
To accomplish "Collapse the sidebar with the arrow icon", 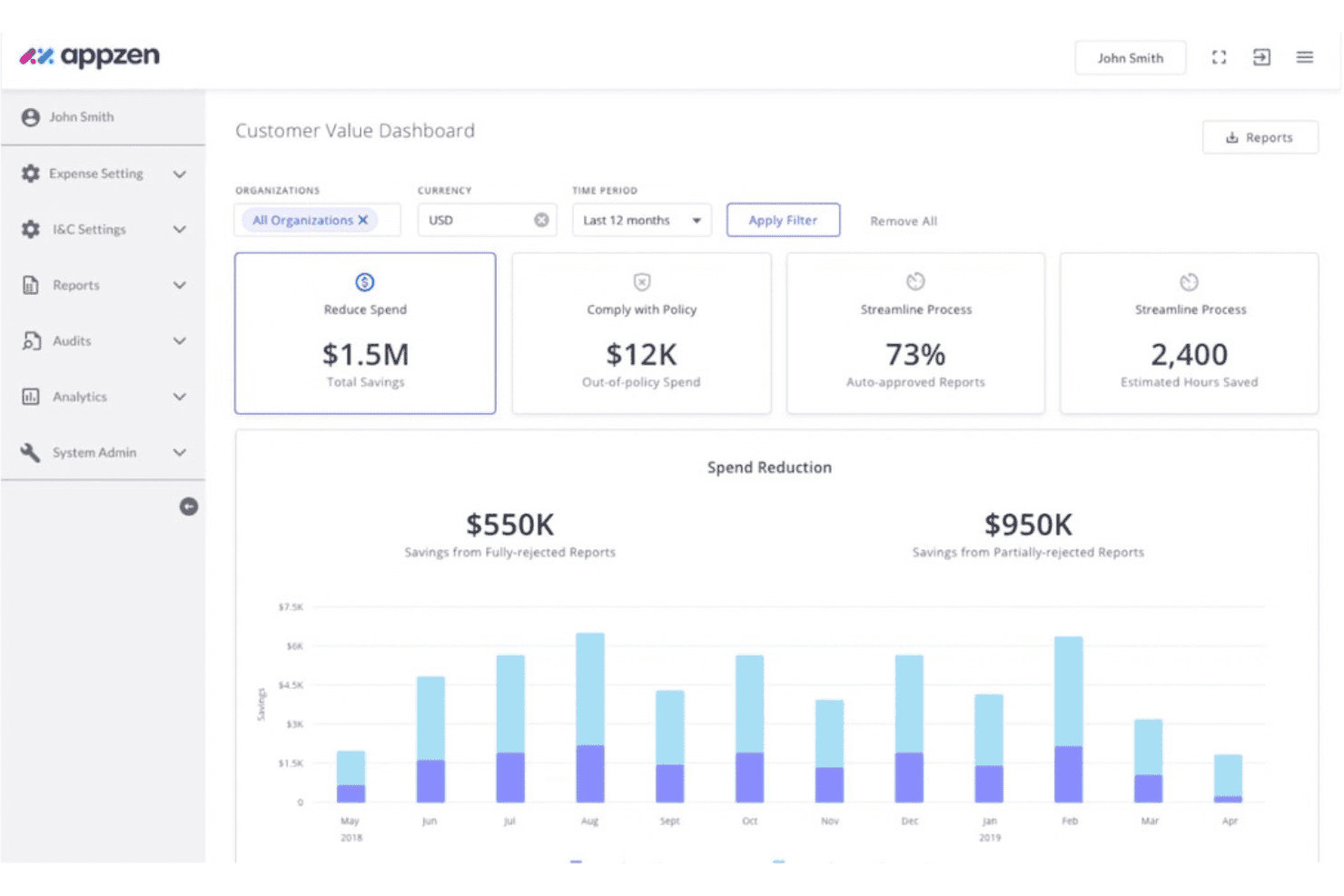I will pos(189,507).
